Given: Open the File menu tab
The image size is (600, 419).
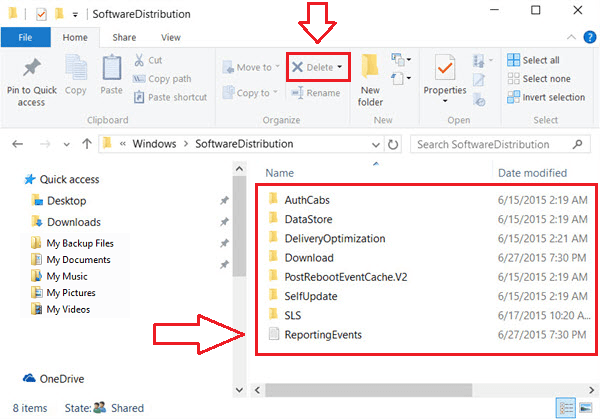Looking at the screenshot, I should tap(25, 37).
